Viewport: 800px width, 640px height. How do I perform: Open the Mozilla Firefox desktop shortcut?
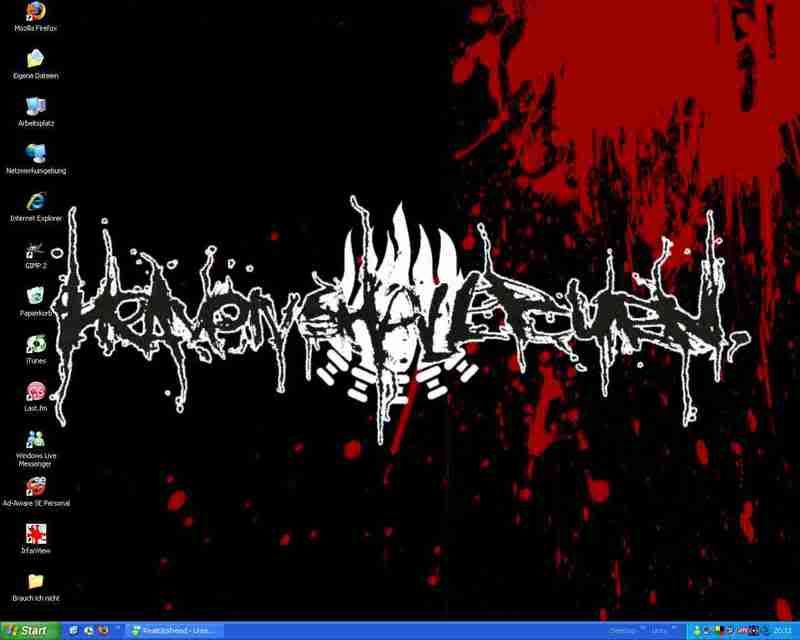pos(36,17)
